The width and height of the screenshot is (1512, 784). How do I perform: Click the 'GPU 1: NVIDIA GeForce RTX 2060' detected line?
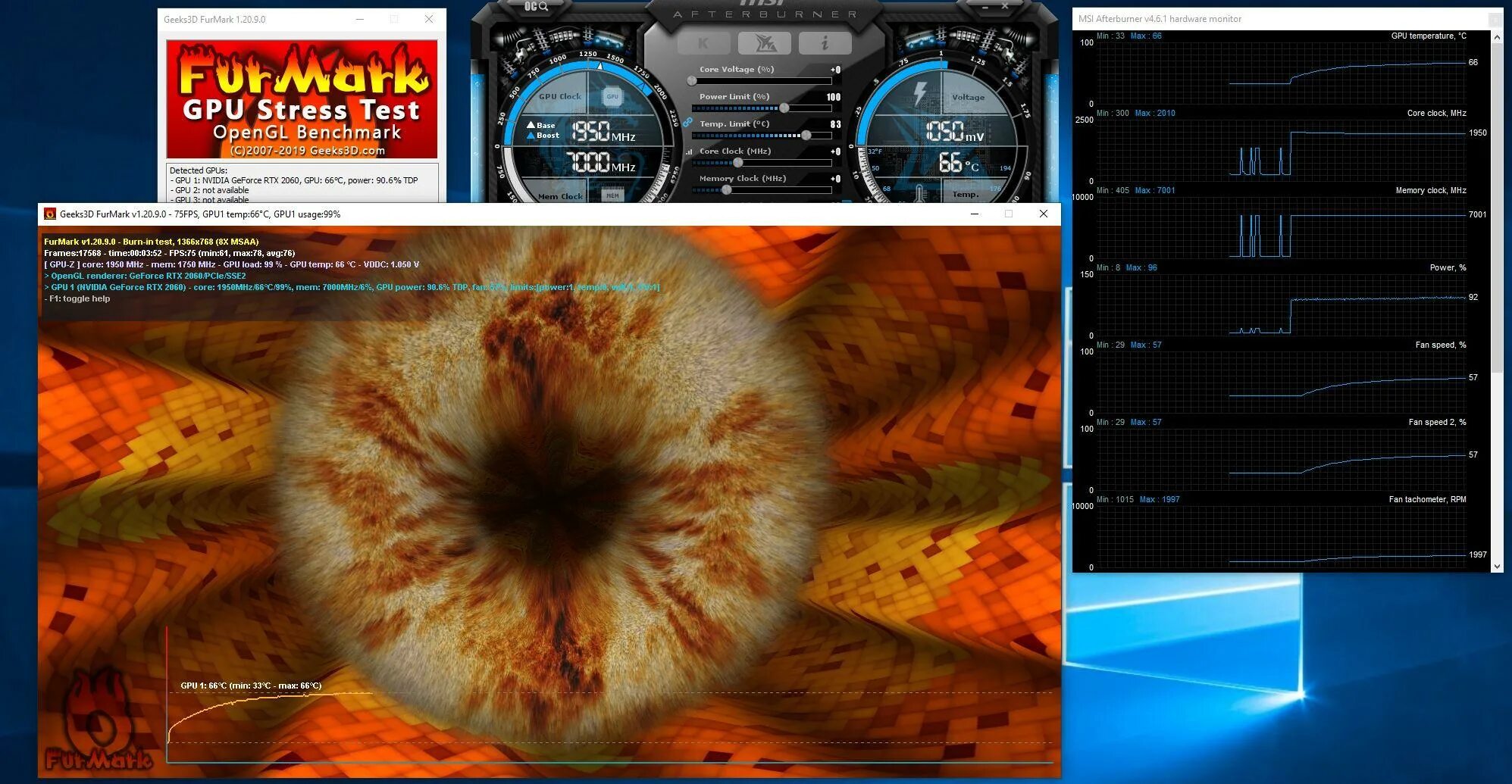pyautogui.click(x=294, y=180)
